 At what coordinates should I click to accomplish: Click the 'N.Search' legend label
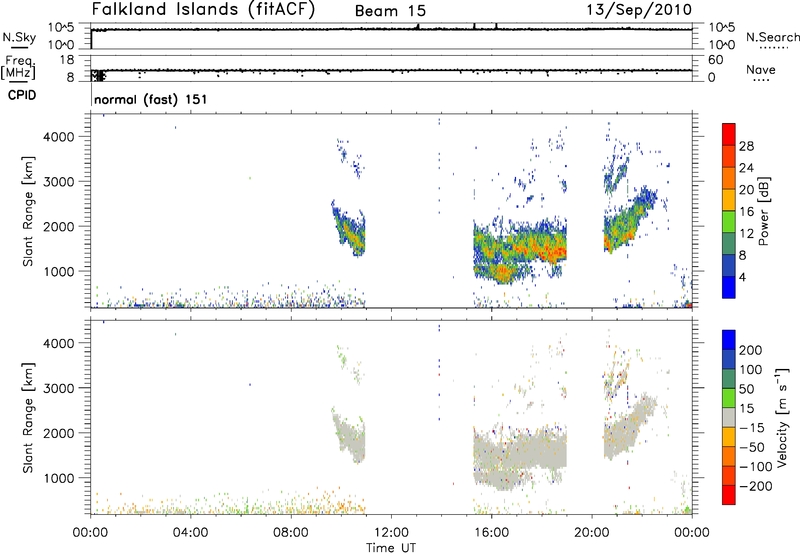[773, 37]
